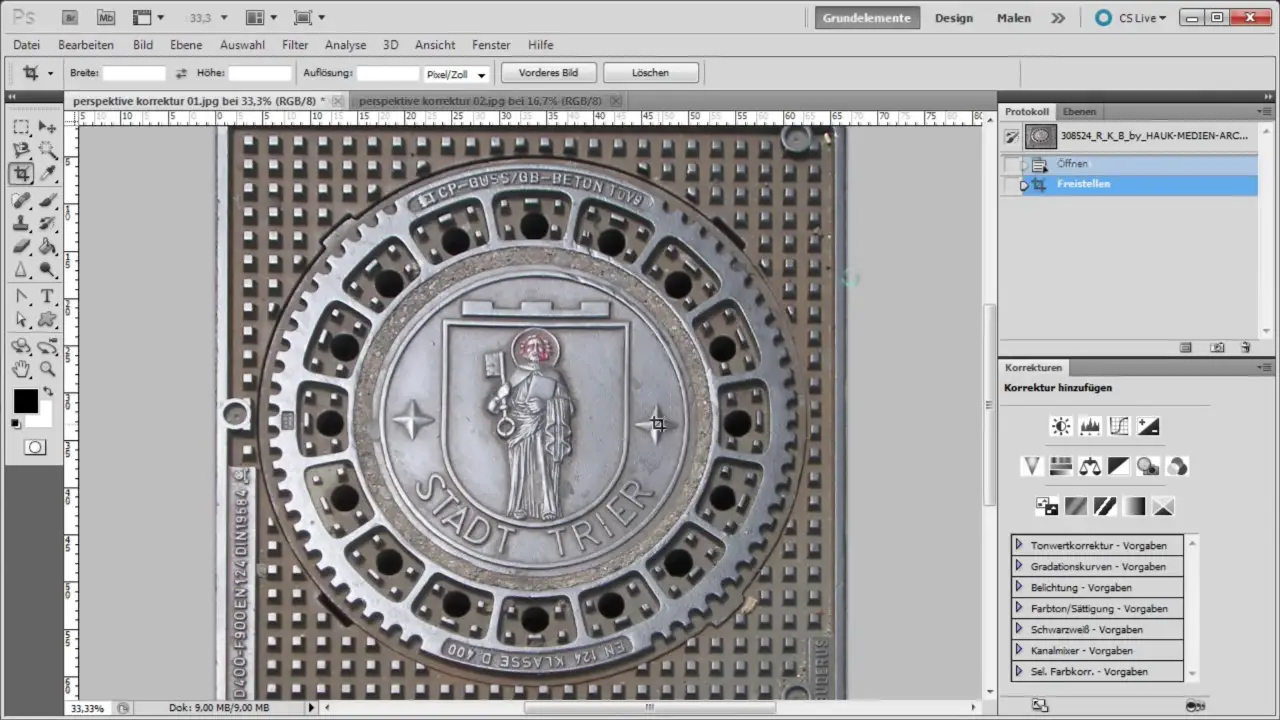Viewport: 1280px width, 720px height.
Task: Expand Gradationskurven - Vorgaben
Action: [x=1018, y=566]
